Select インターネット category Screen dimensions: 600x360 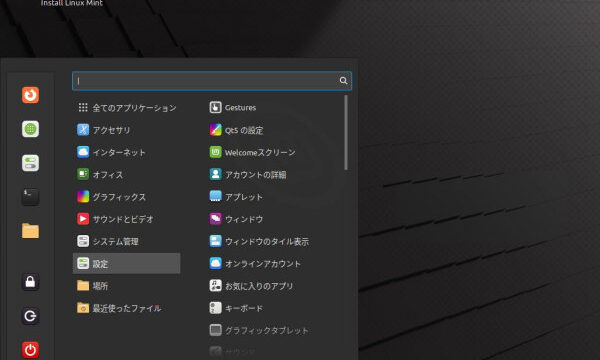(x=127, y=152)
